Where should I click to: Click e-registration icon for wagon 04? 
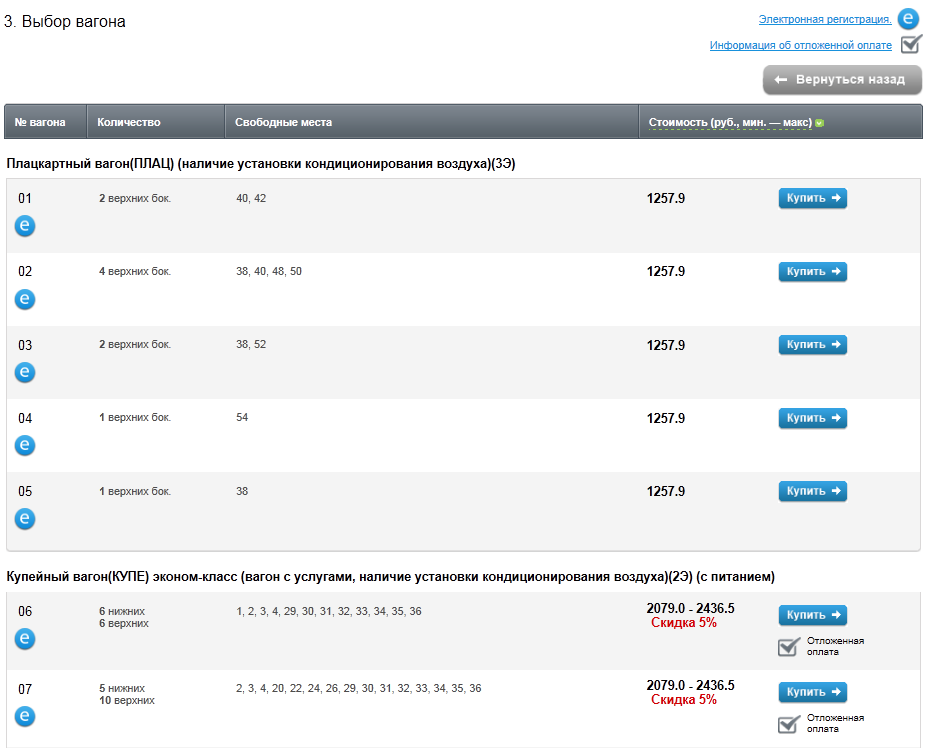(25, 446)
